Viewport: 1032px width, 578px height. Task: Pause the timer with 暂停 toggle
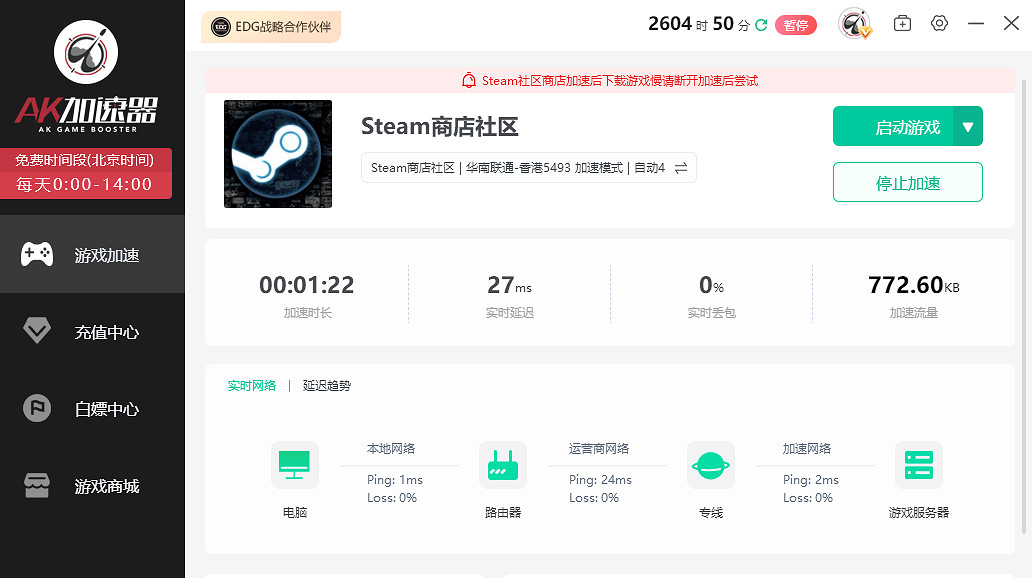(x=796, y=24)
